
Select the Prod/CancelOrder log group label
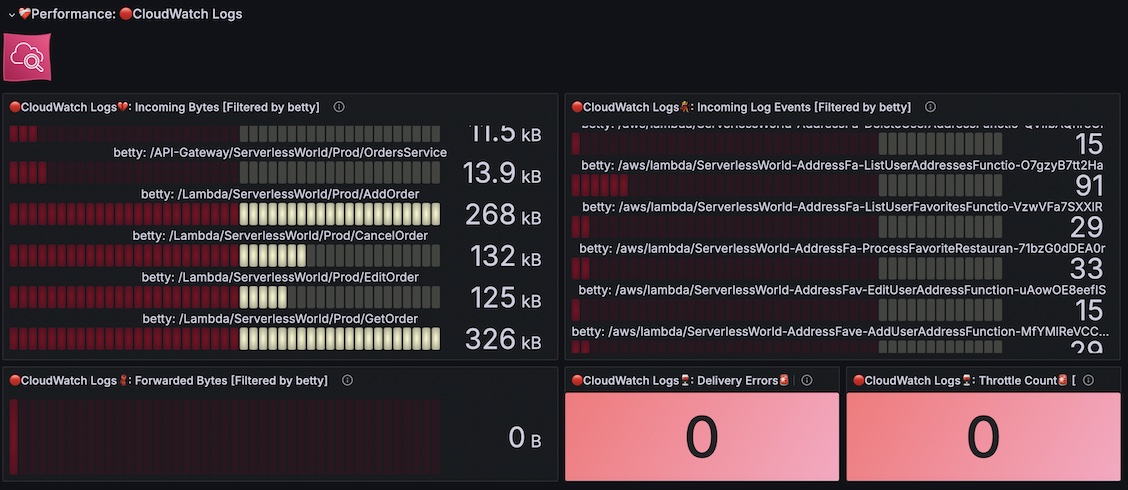(281, 236)
